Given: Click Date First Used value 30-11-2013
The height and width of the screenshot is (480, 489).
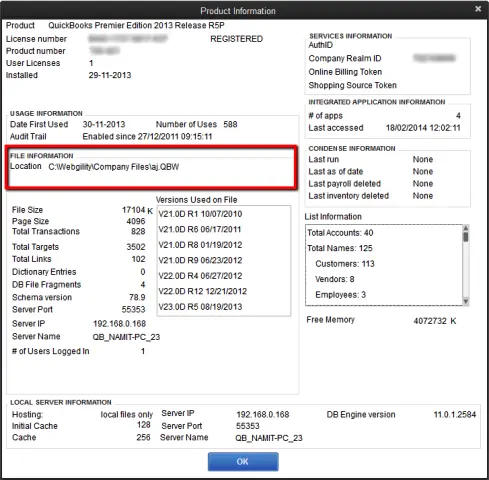Looking at the screenshot, I should (x=104, y=124).
